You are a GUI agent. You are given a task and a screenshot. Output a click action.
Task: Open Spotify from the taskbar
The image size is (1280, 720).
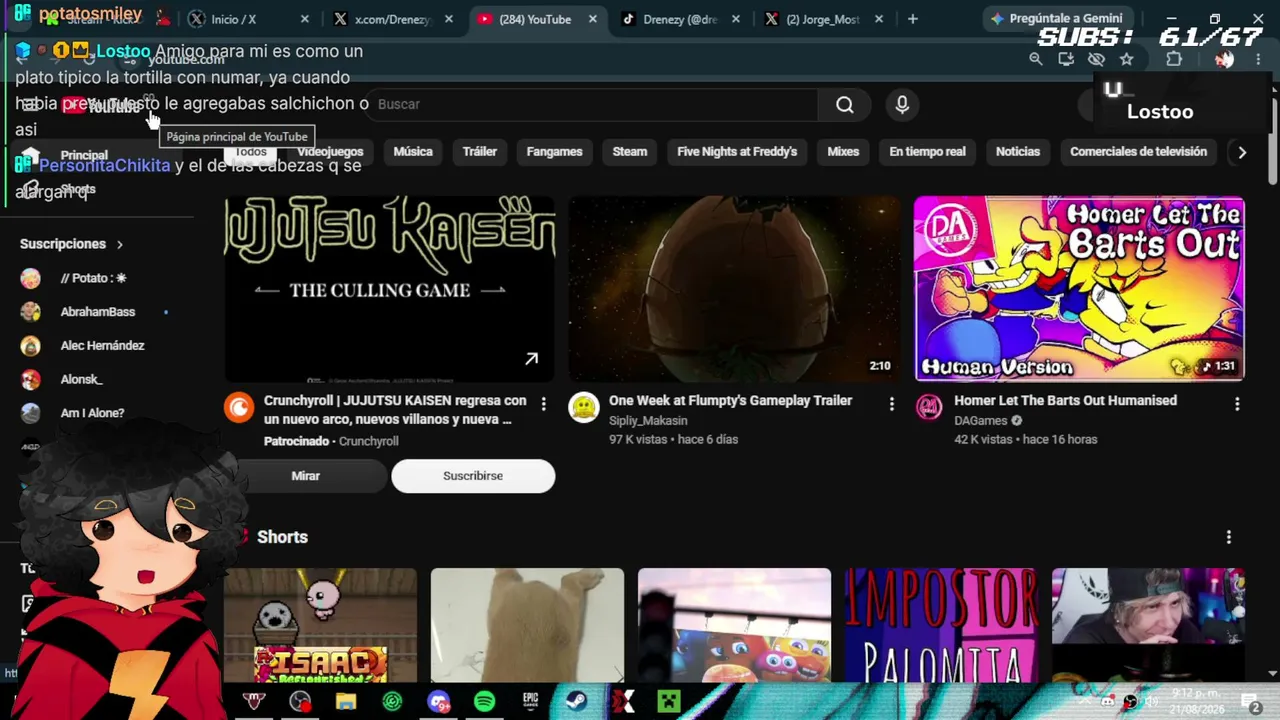(484, 702)
